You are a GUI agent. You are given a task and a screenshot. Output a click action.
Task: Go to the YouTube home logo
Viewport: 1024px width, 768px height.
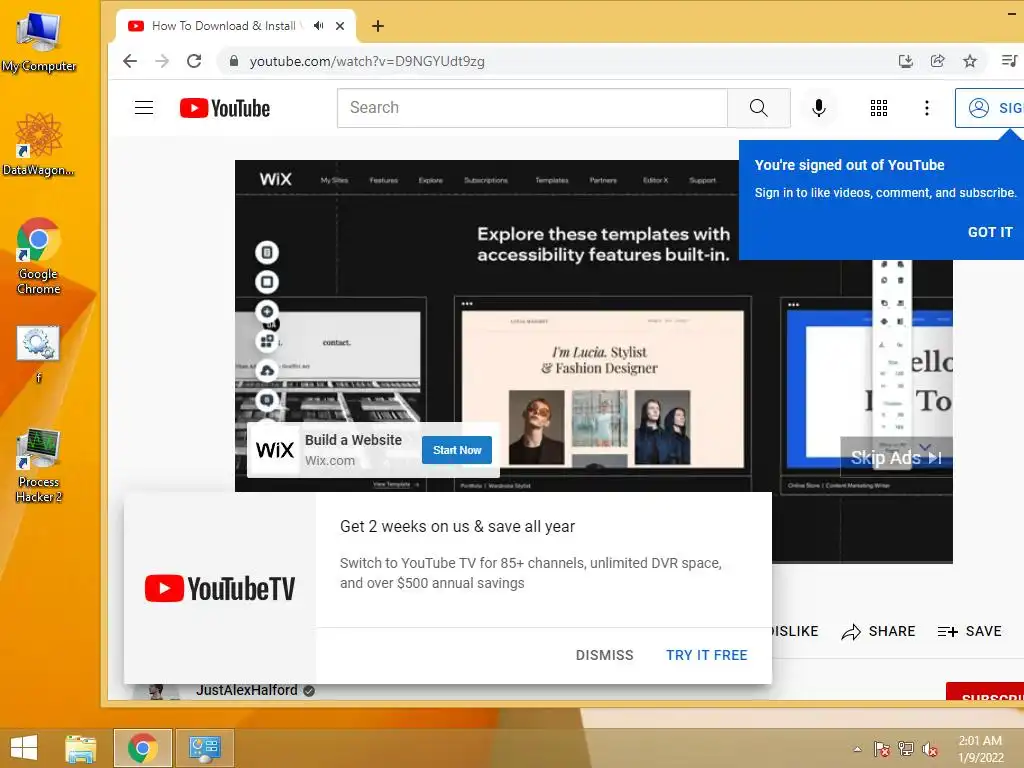tap(225, 108)
